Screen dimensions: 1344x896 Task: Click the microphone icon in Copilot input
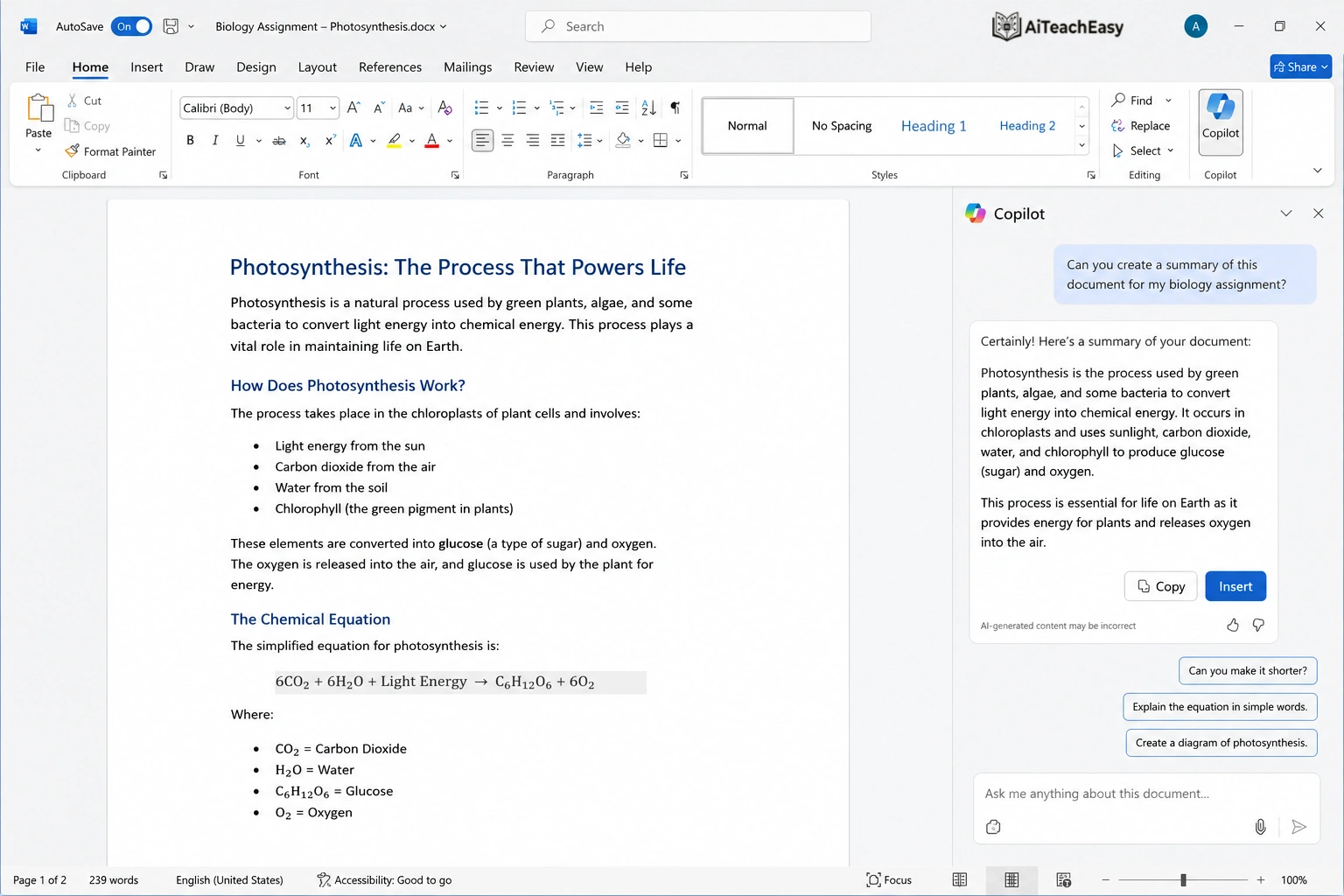click(1260, 827)
